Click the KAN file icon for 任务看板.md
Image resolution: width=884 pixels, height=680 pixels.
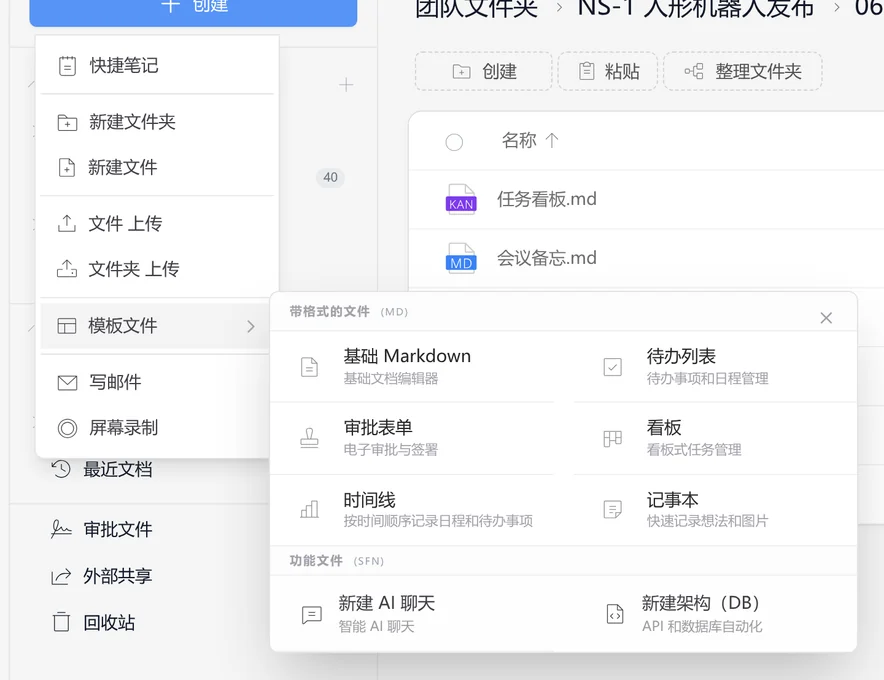461,199
